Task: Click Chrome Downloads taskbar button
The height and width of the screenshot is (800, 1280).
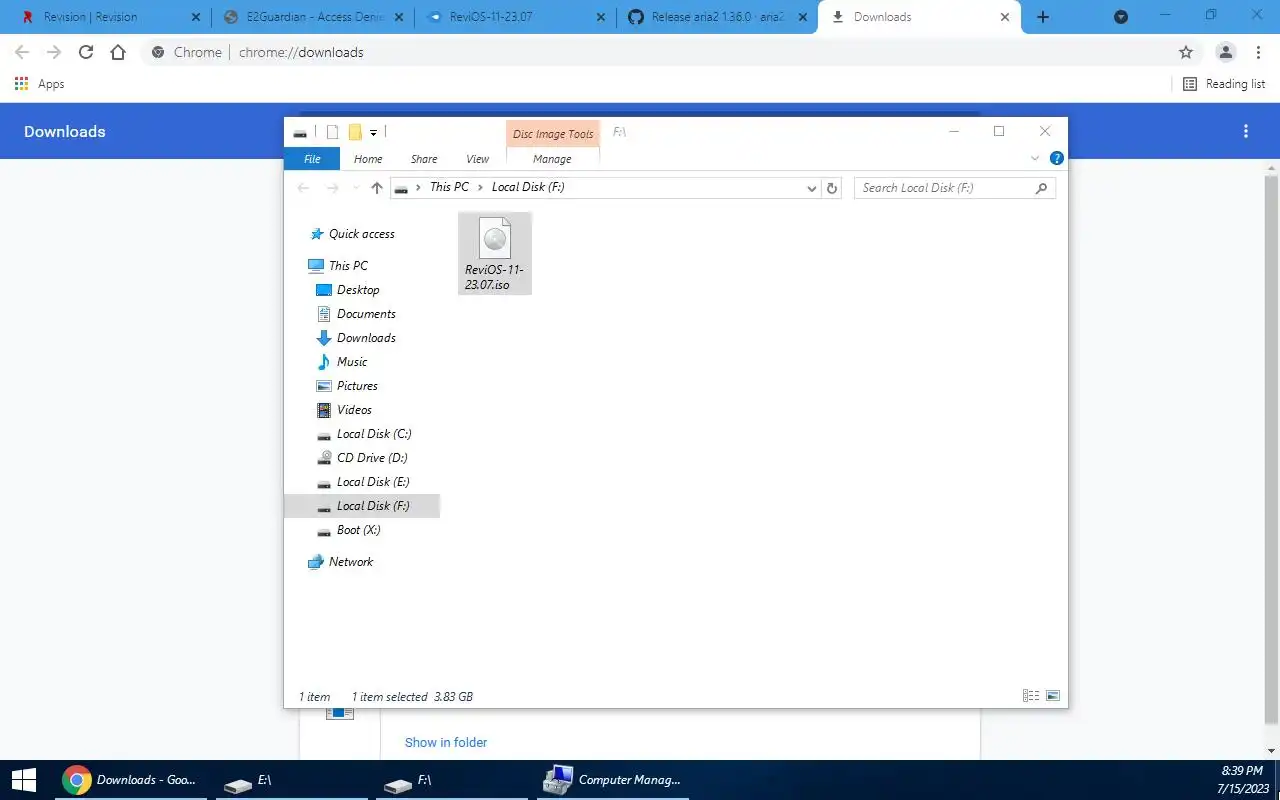Action: pyautogui.click(x=131, y=780)
